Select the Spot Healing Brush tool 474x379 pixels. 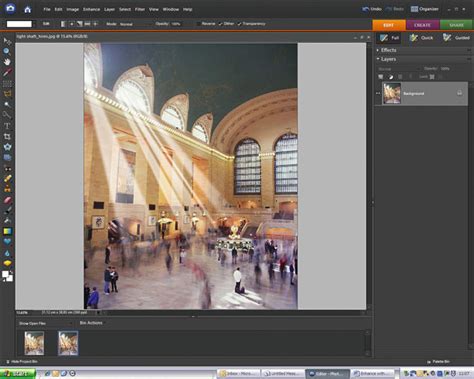pyautogui.click(x=7, y=179)
